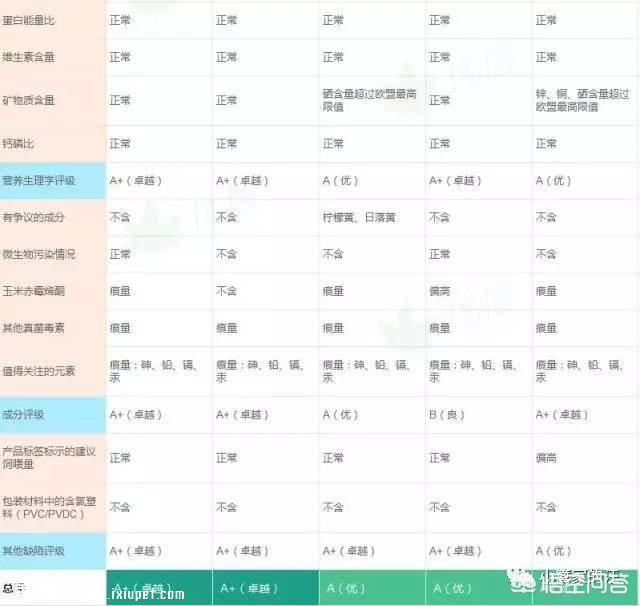This screenshot has width=640, height=606.
Task: Click 偏高 in the 玉米赤霉烯酮 row
Action: [x=440, y=291]
